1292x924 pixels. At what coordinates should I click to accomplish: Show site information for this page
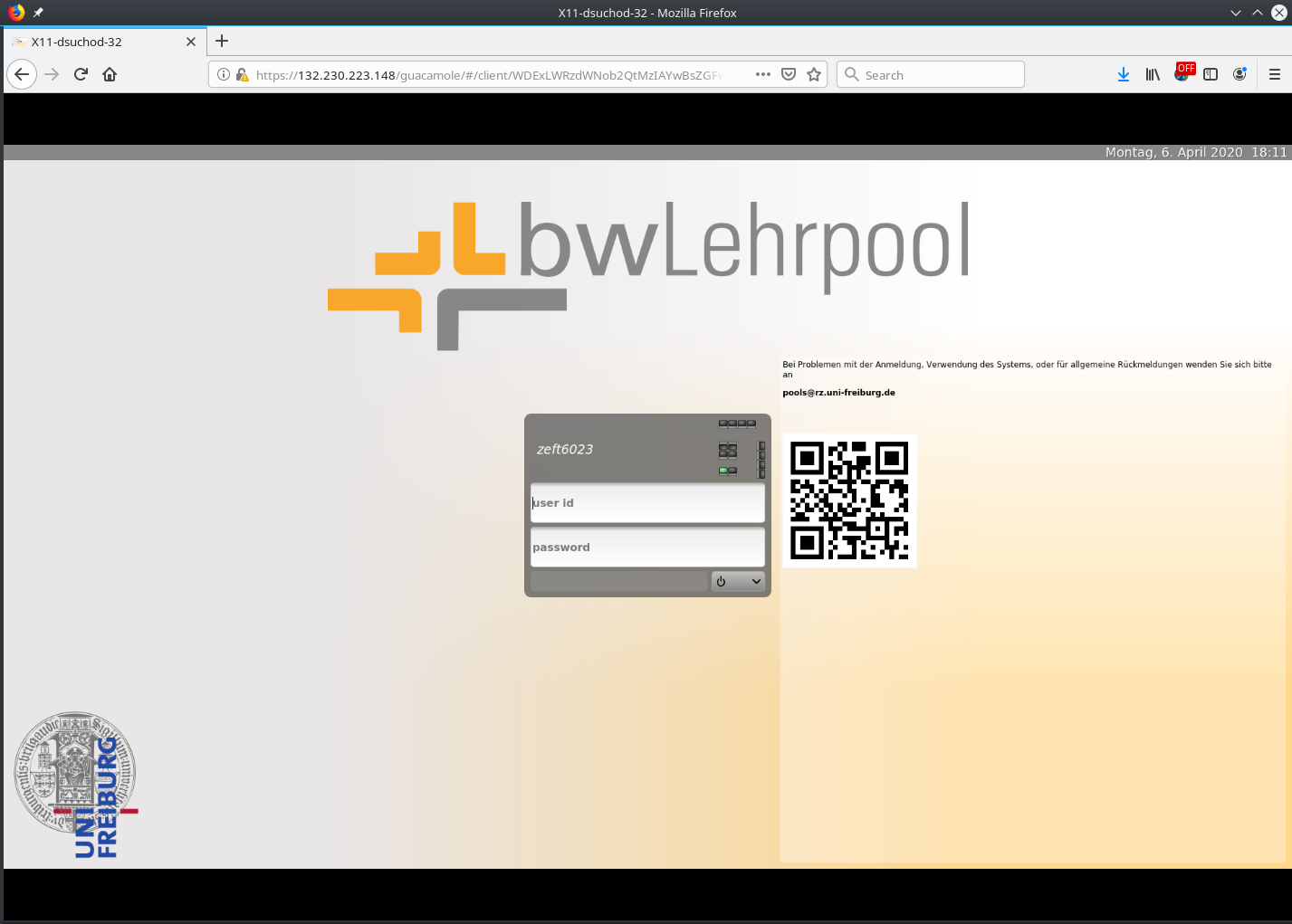click(224, 74)
